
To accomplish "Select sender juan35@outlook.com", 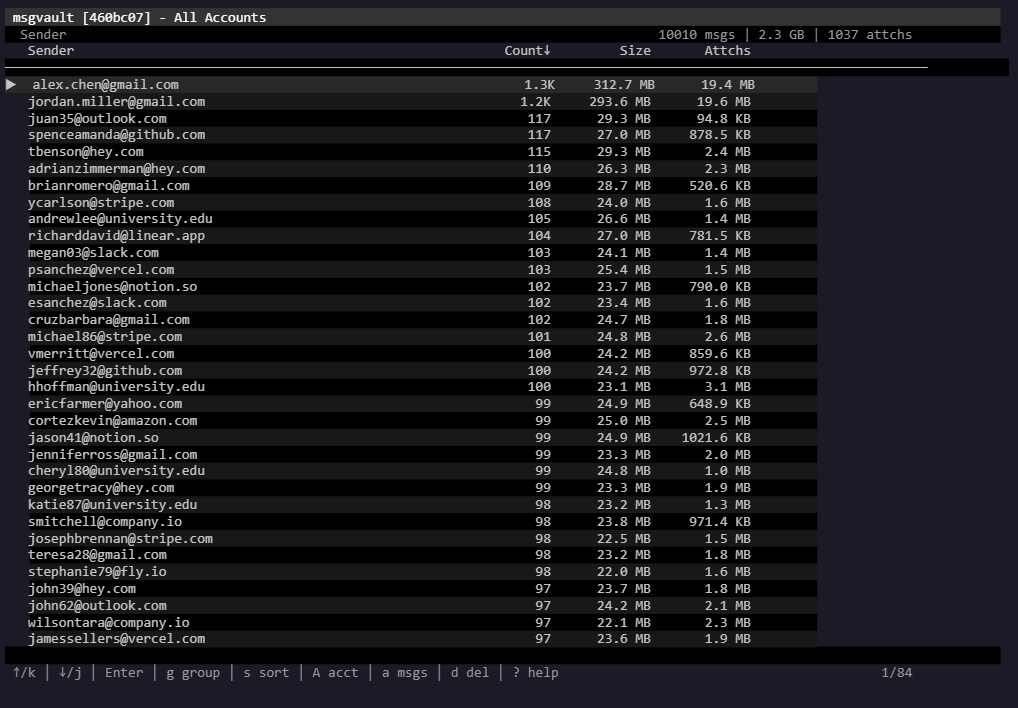I will point(411,118).
